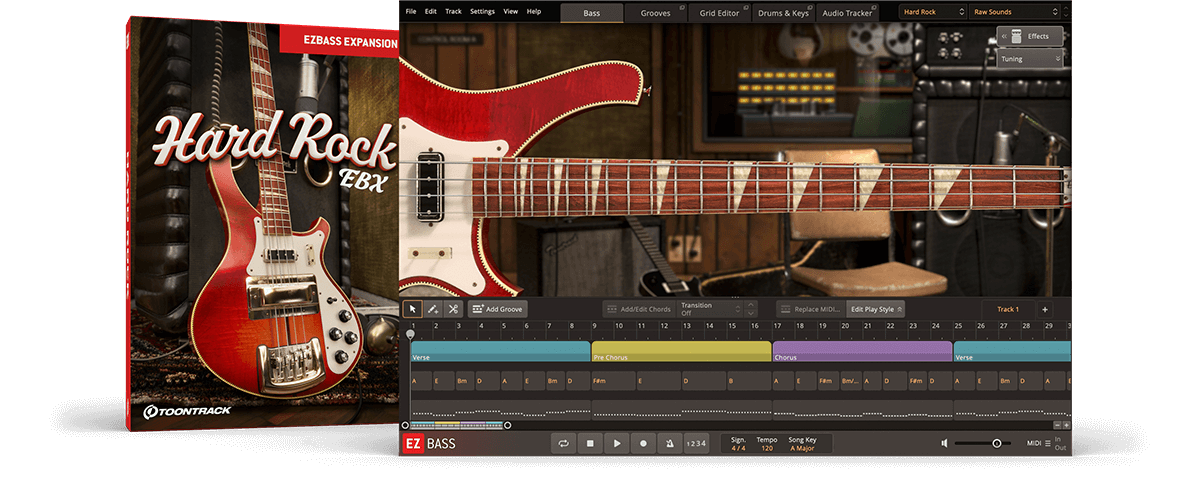
Task: Toggle the loop playback button
Action: tap(564, 443)
